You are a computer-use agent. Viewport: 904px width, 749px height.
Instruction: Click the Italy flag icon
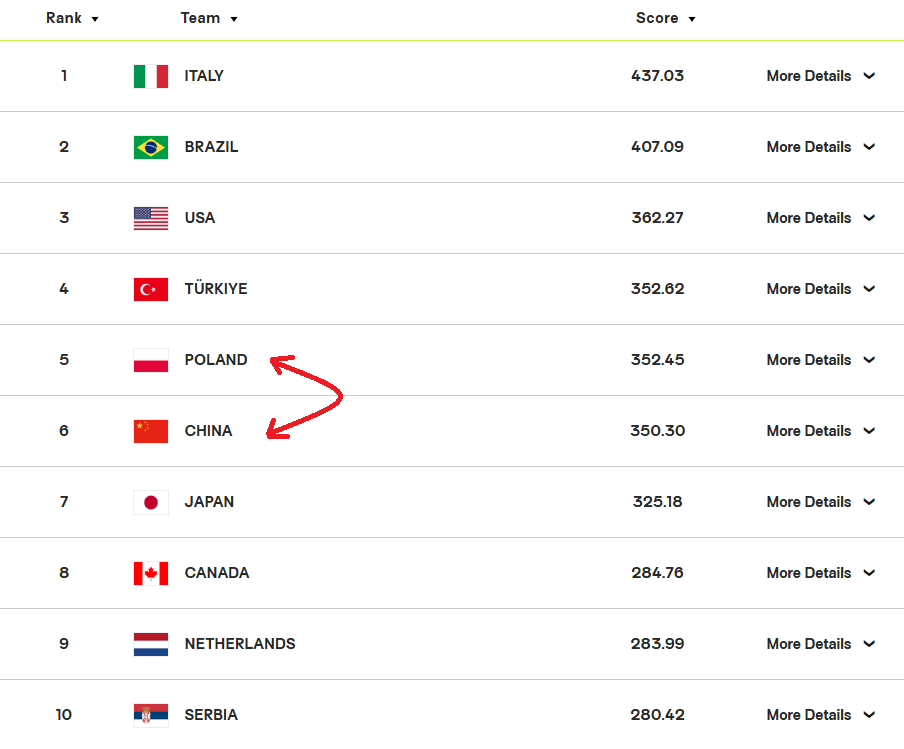click(150, 76)
